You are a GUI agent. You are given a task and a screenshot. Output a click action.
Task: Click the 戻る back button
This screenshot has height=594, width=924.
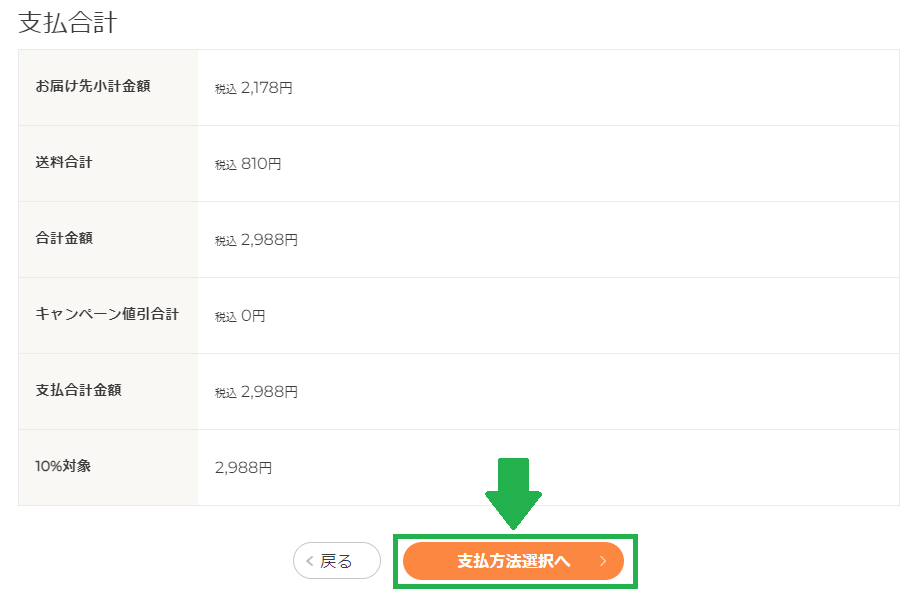[x=337, y=561]
